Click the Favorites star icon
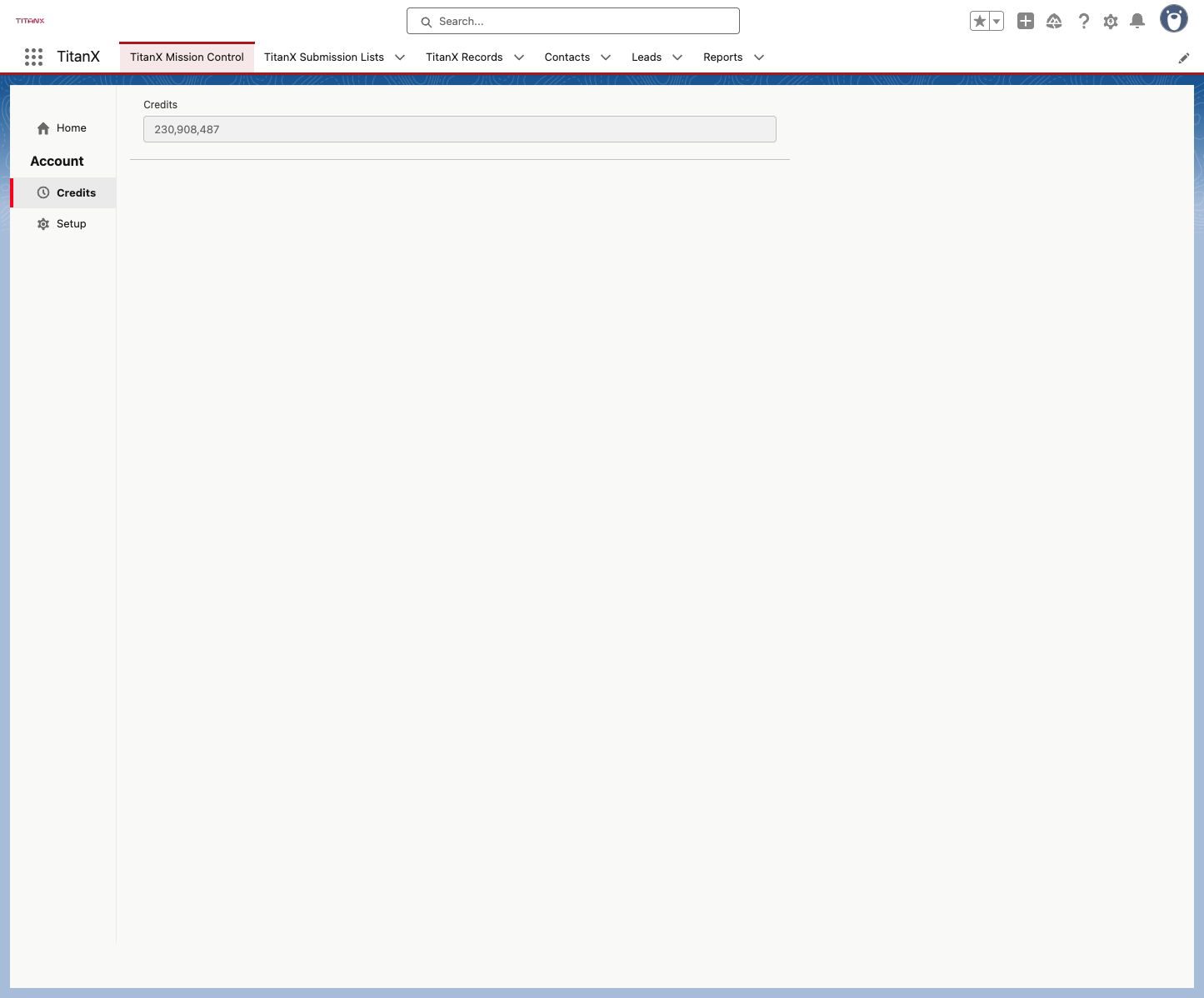1204x998 pixels. point(980,22)
